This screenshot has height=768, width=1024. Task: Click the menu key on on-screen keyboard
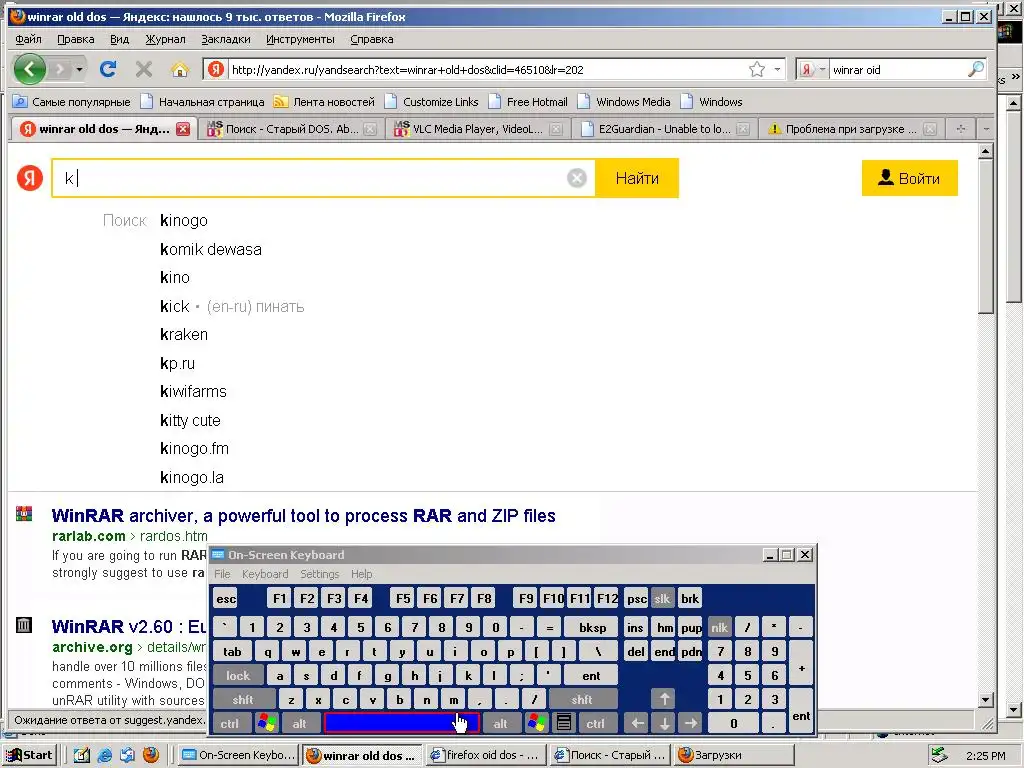(564, 723)
